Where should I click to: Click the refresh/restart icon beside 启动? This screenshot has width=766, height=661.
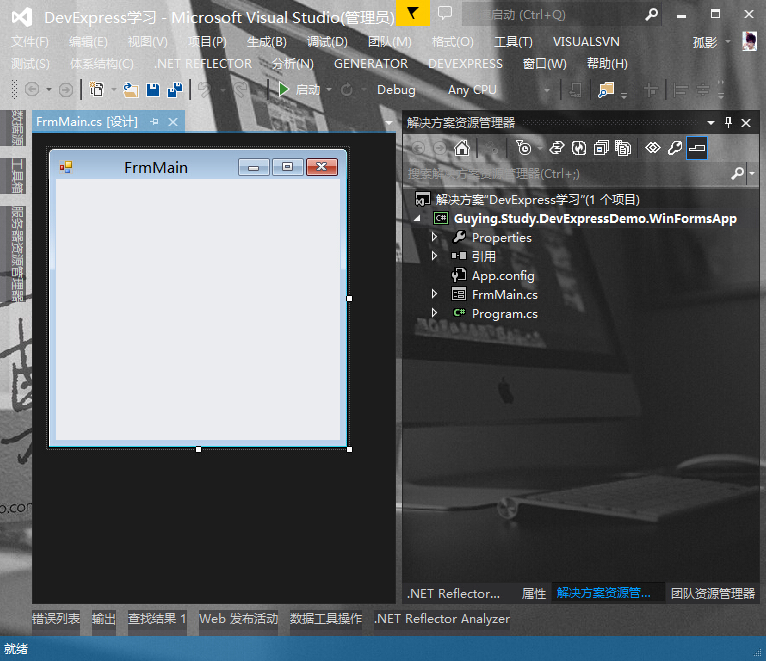(346, 90)
